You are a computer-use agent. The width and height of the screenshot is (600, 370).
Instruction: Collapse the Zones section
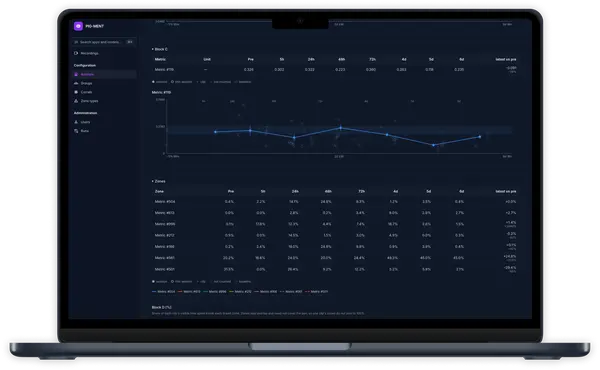click(153, 181)
